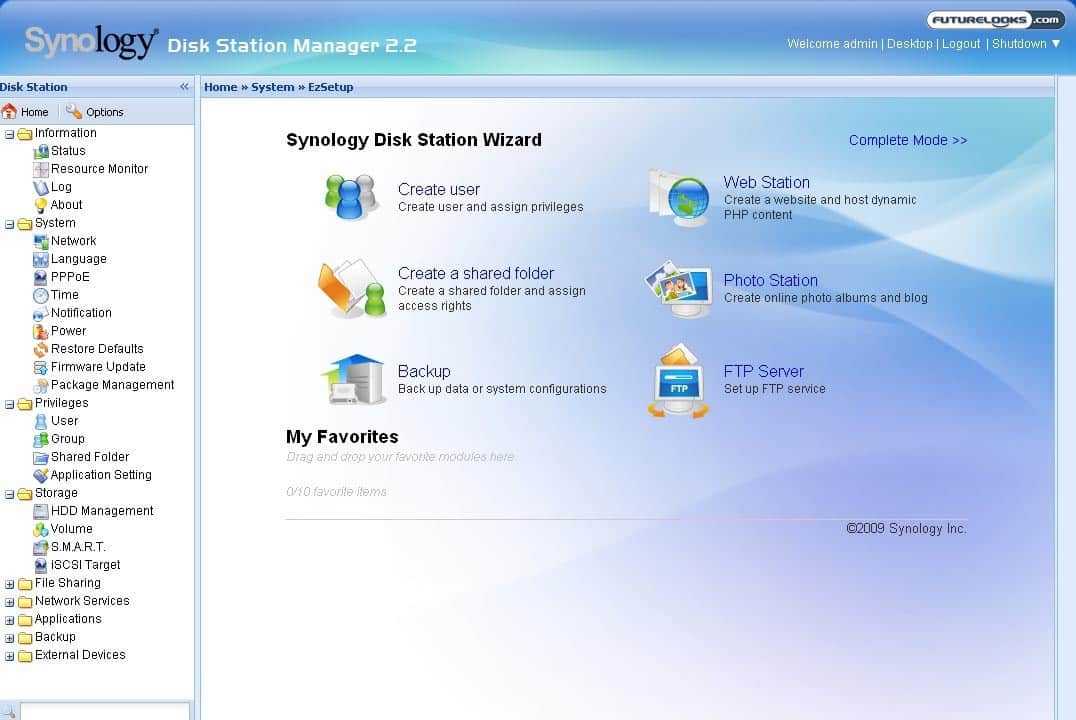Expand the Network Services tree folder

tap(10, 602)
